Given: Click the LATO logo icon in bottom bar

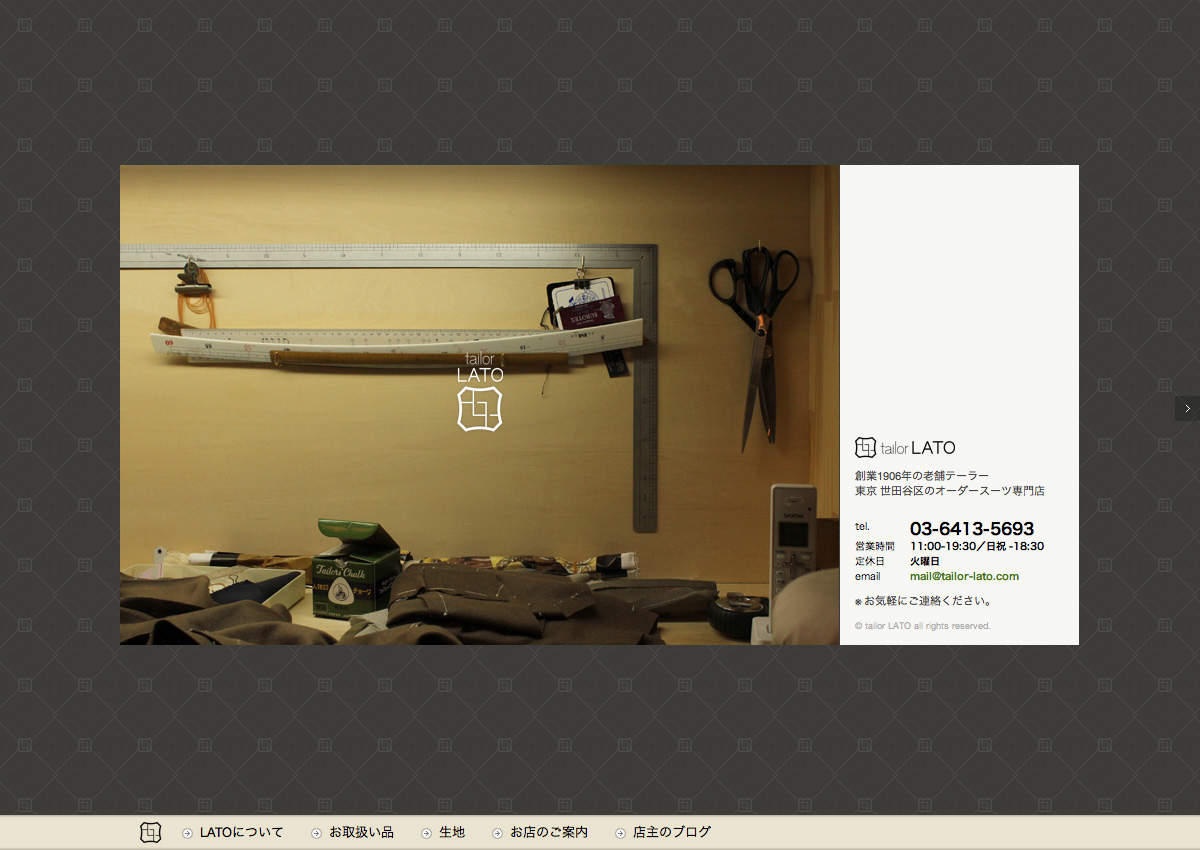Looking at the screenshot, I should pos(150,832).
